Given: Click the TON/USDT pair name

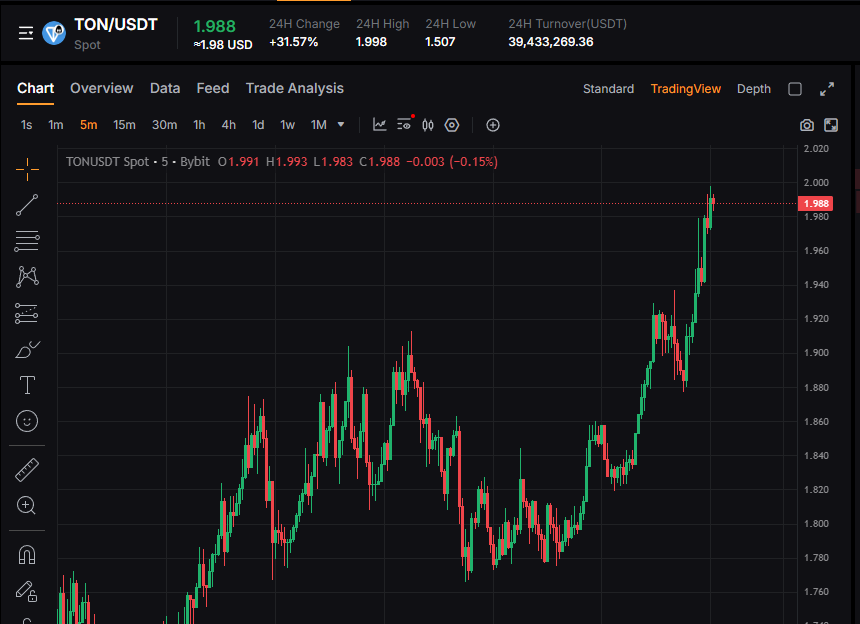Looking at the screenshot, I should (x=116, y=25).
